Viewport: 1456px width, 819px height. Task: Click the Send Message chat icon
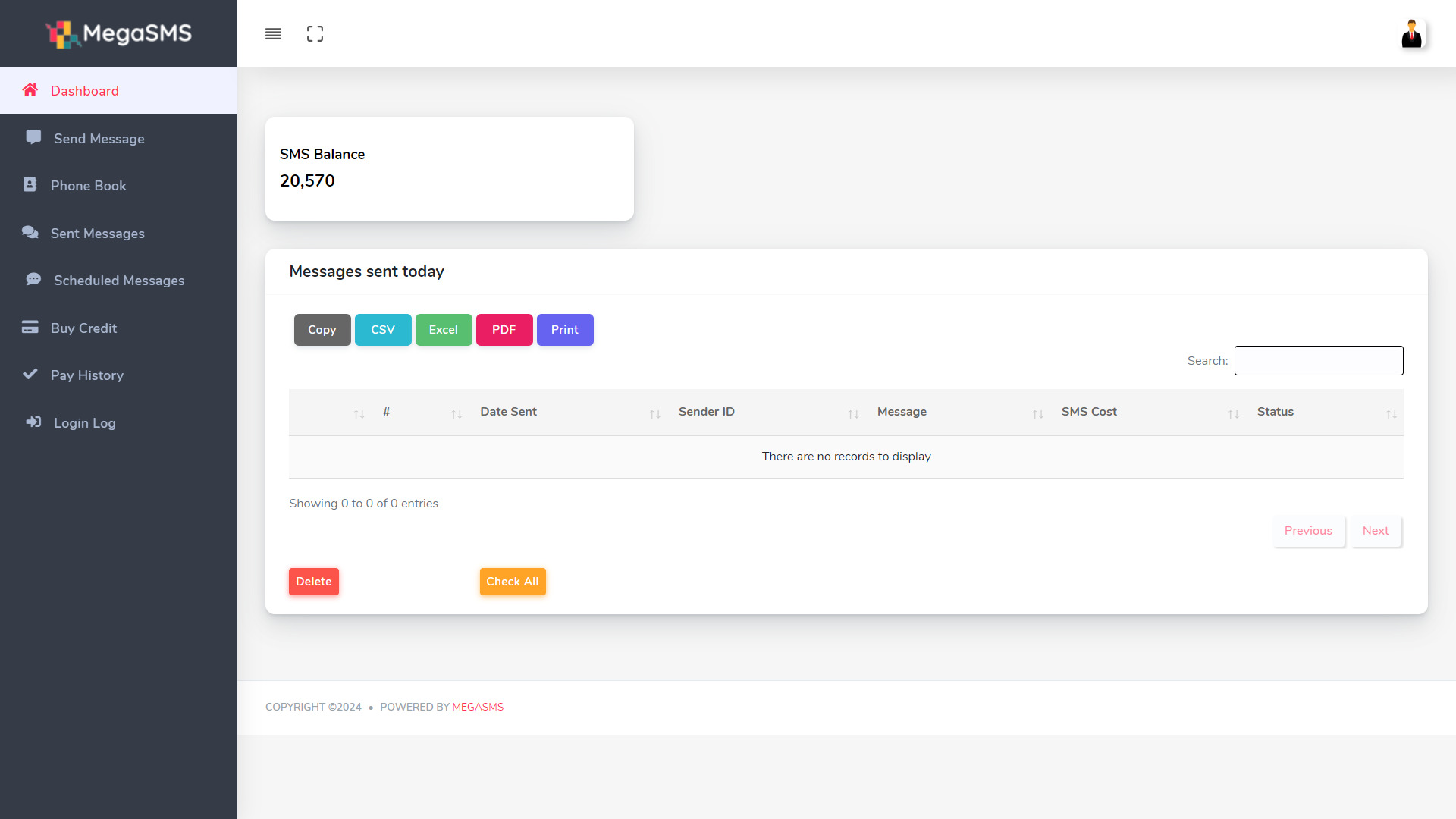click(33, 137)
